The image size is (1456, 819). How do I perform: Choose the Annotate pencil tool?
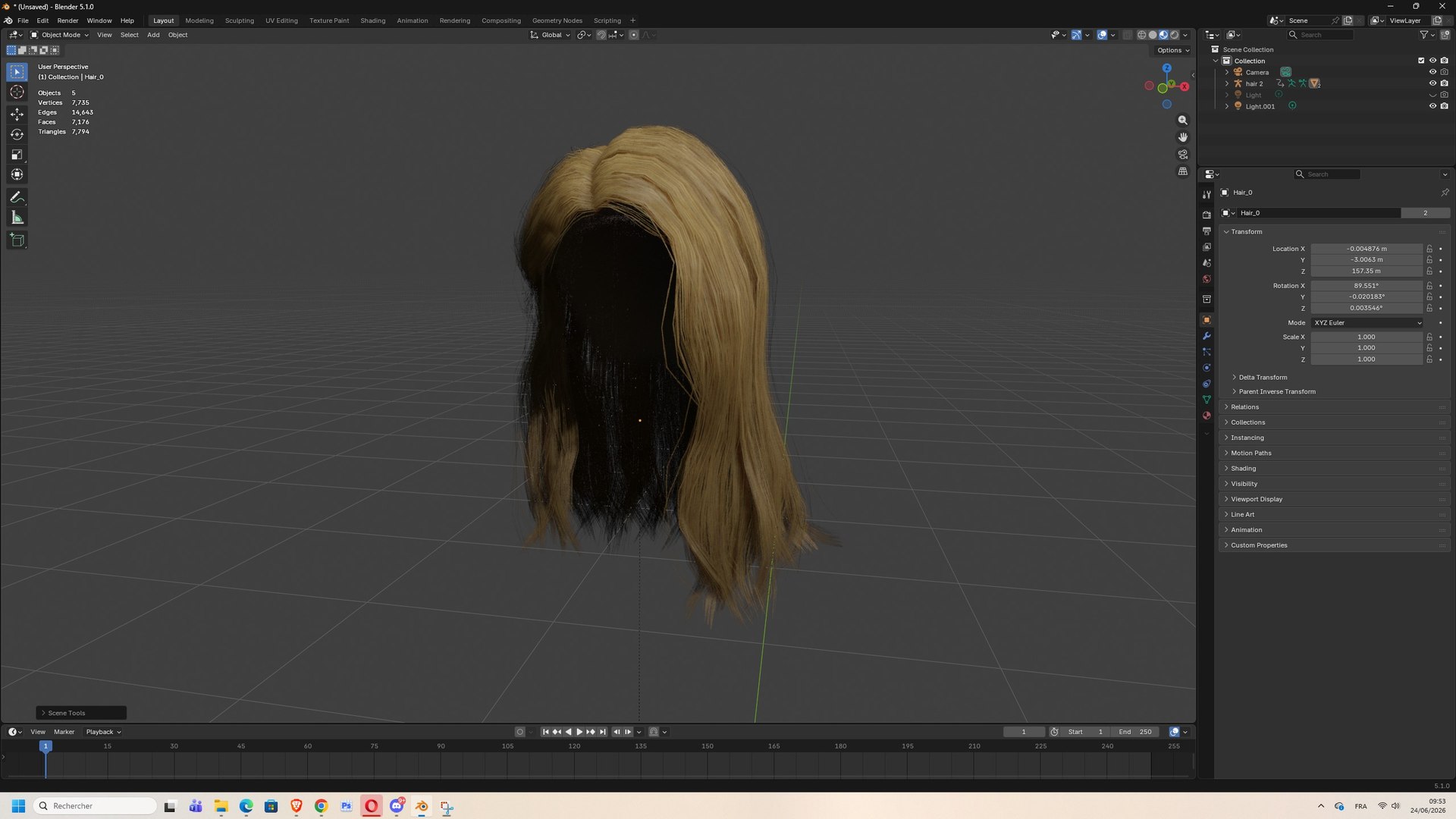[17, 197]
